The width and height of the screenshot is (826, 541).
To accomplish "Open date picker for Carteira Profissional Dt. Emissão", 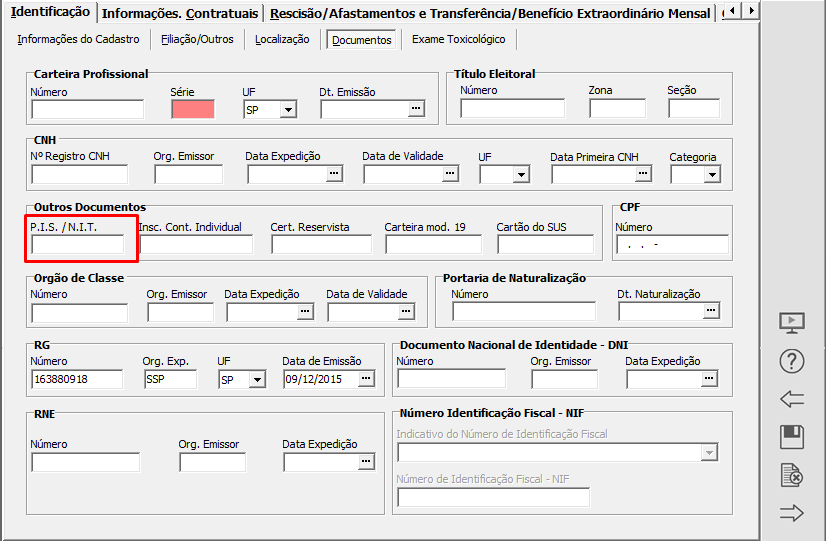I will pyautogui.click(x=416, y=109).
